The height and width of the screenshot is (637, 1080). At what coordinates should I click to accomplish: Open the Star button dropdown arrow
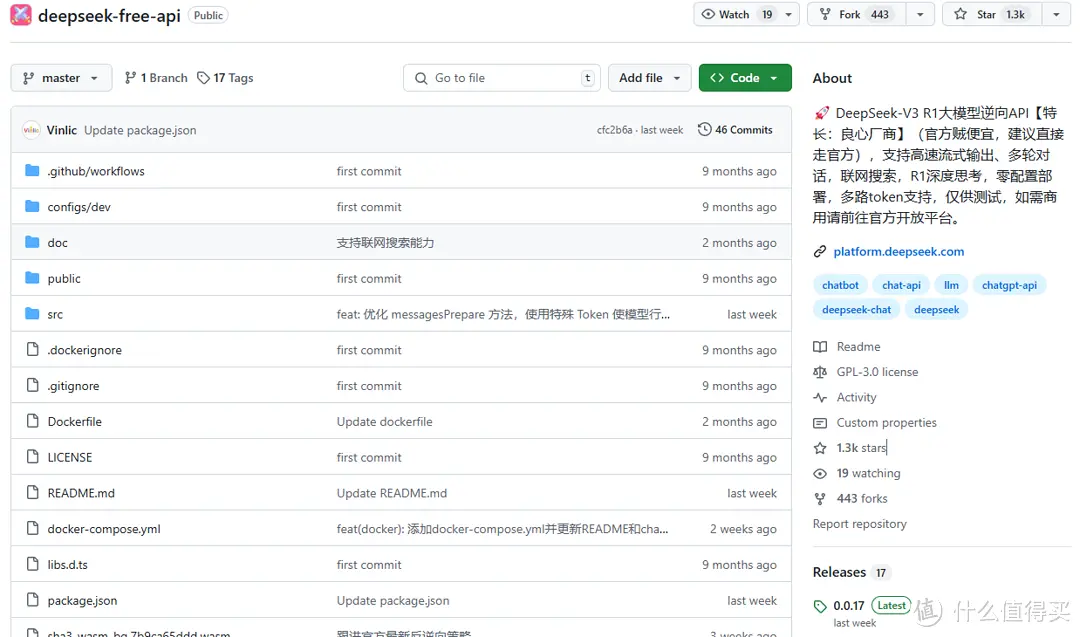tap(1056, 14)
